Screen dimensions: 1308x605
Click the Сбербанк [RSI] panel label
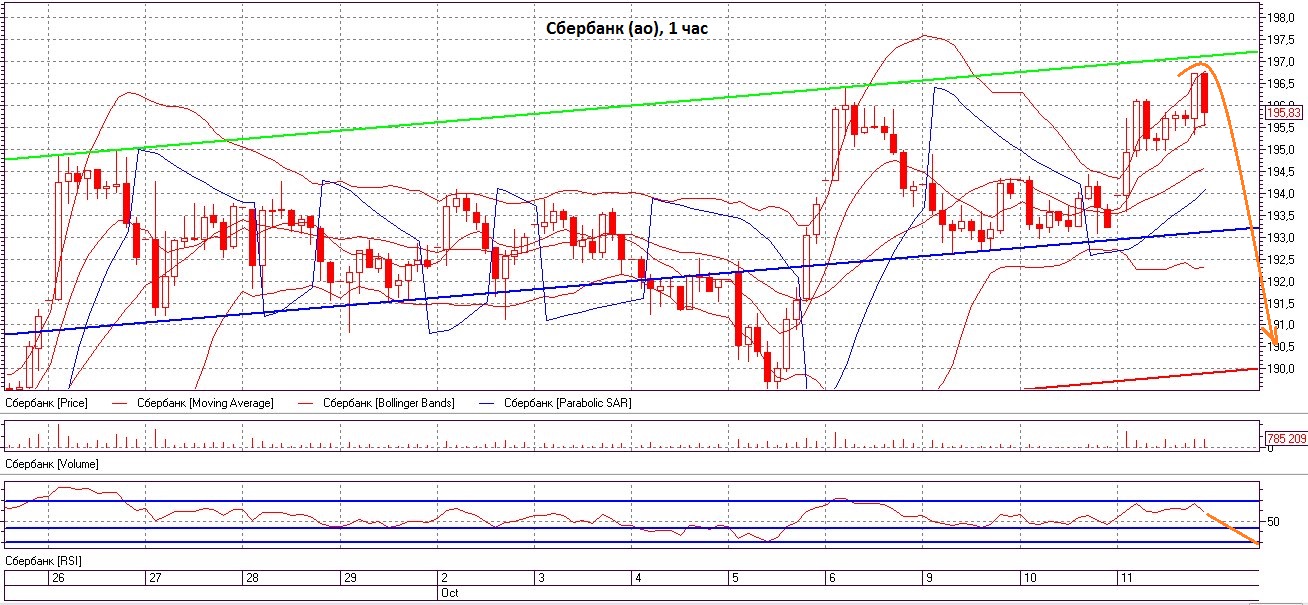(43, 561)
